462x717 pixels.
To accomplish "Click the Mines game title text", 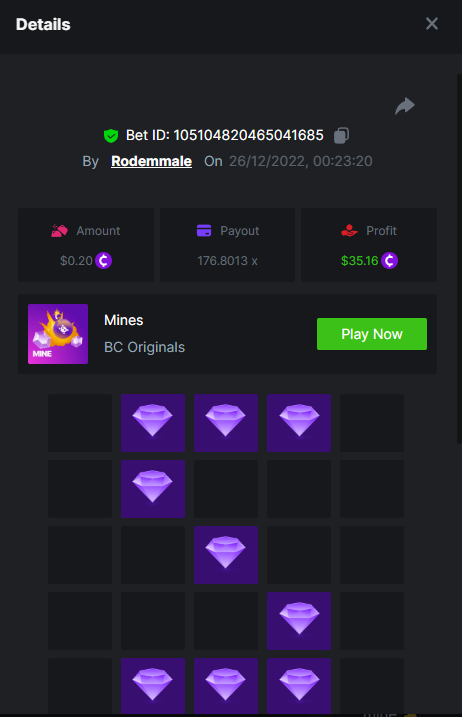I will 124,320.
